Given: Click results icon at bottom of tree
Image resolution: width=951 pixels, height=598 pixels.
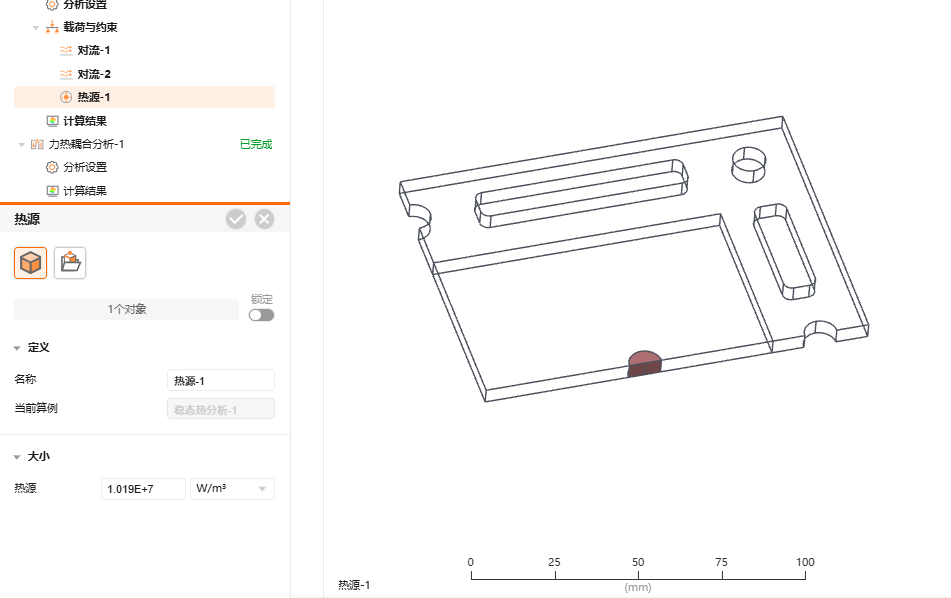Looking at the screenshot, I should tap(53, 191).
